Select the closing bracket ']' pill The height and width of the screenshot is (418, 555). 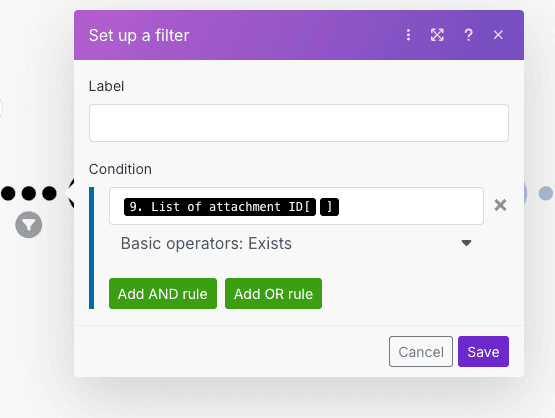(329, 207)
